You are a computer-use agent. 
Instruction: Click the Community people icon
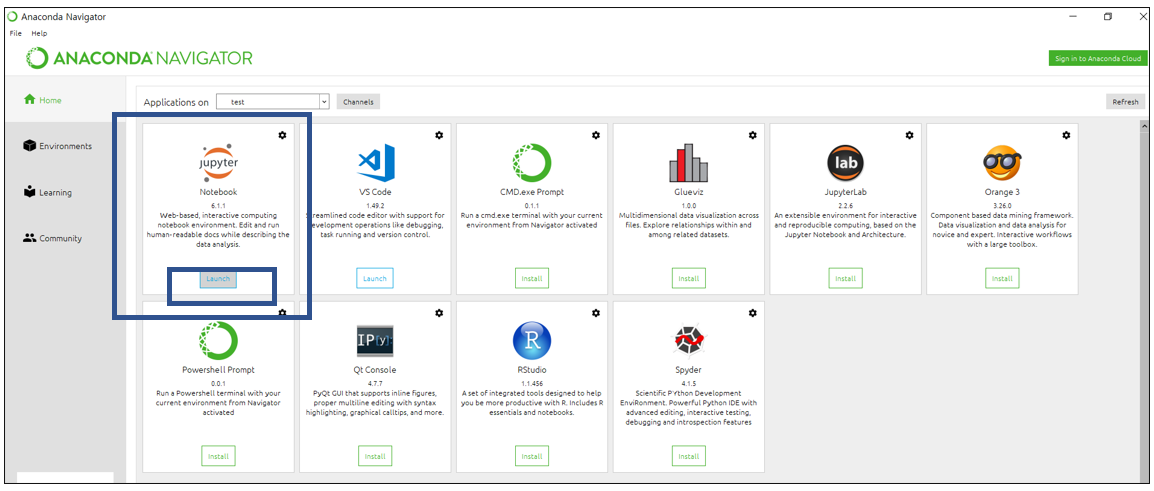pos(29,238)
